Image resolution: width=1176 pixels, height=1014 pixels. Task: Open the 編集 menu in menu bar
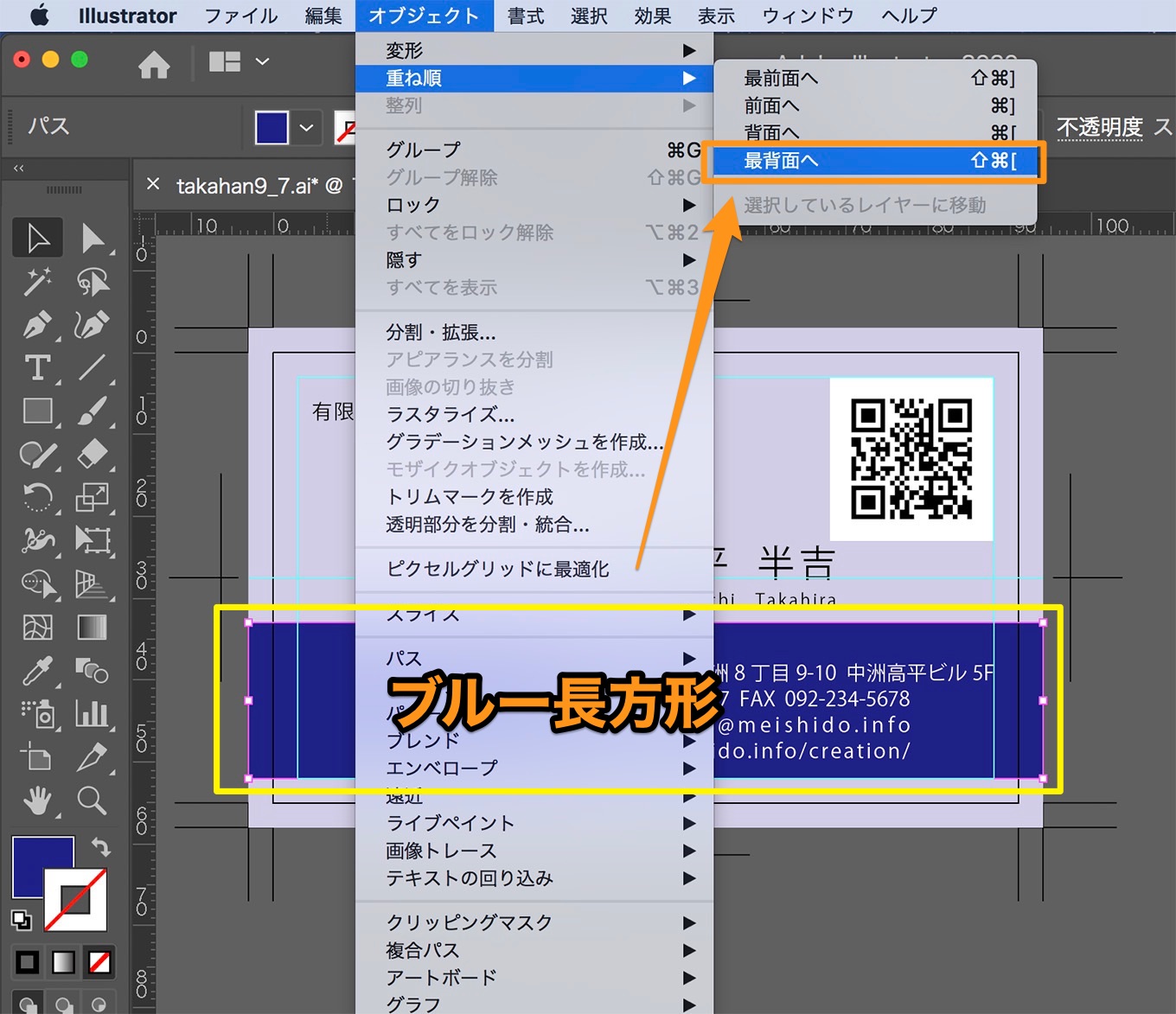[x=323, y=16]
